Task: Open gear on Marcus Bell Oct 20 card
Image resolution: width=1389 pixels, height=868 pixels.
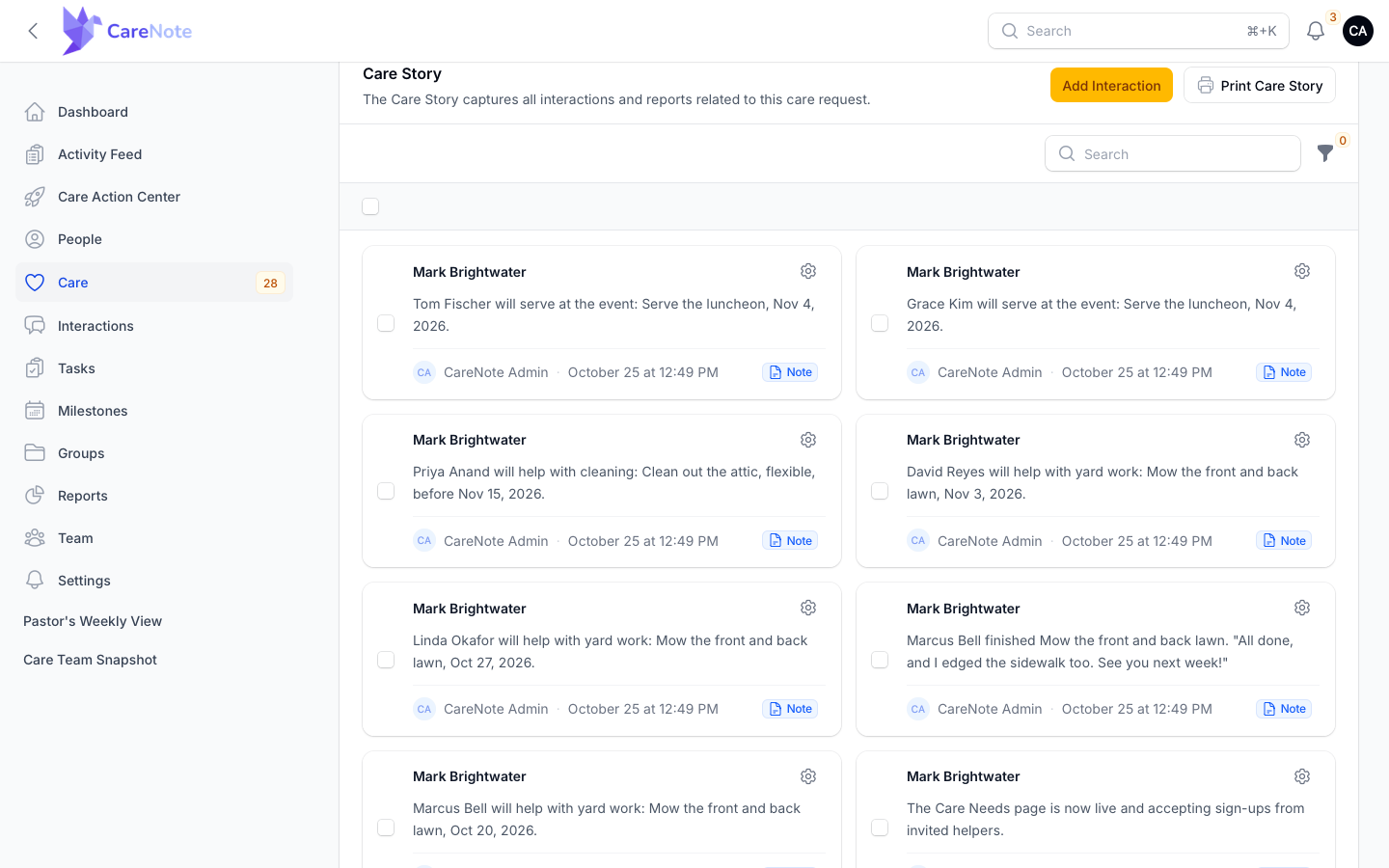Action: point(808,776)
